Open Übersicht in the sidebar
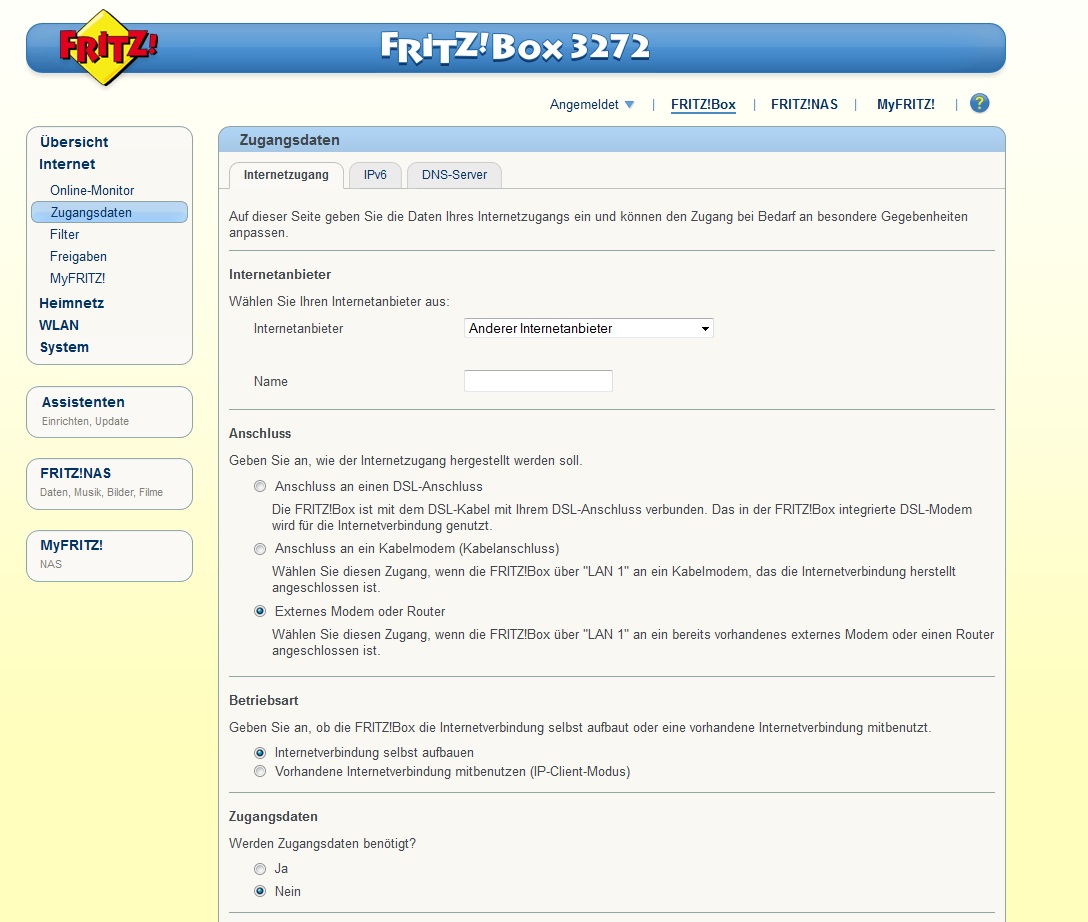 [74, 142]
